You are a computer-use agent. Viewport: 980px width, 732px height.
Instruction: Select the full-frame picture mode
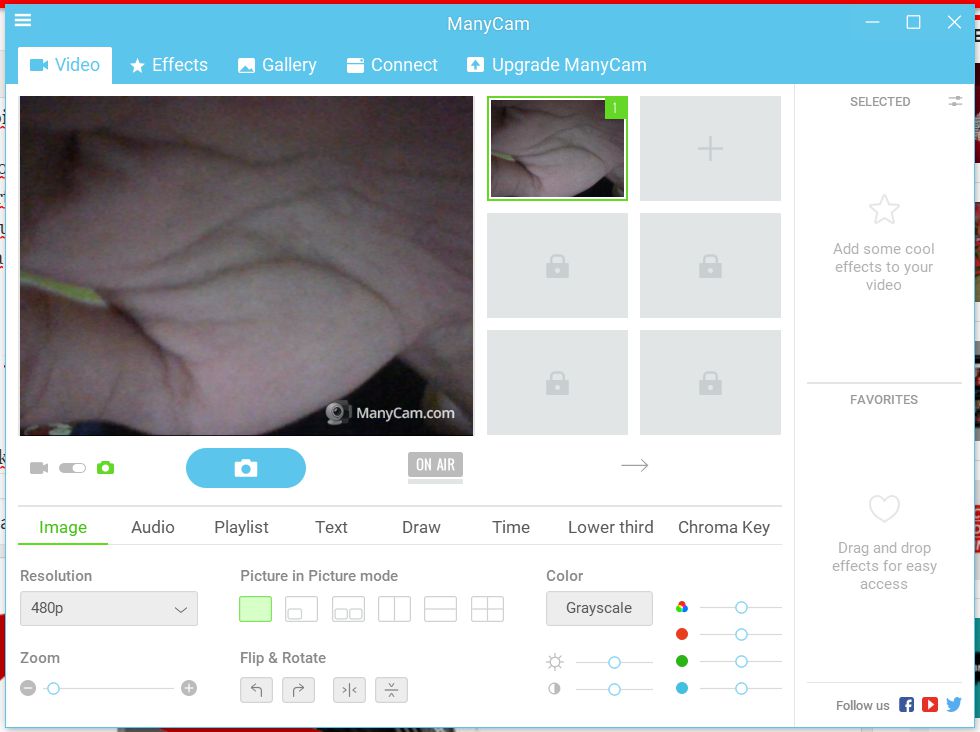256,609
